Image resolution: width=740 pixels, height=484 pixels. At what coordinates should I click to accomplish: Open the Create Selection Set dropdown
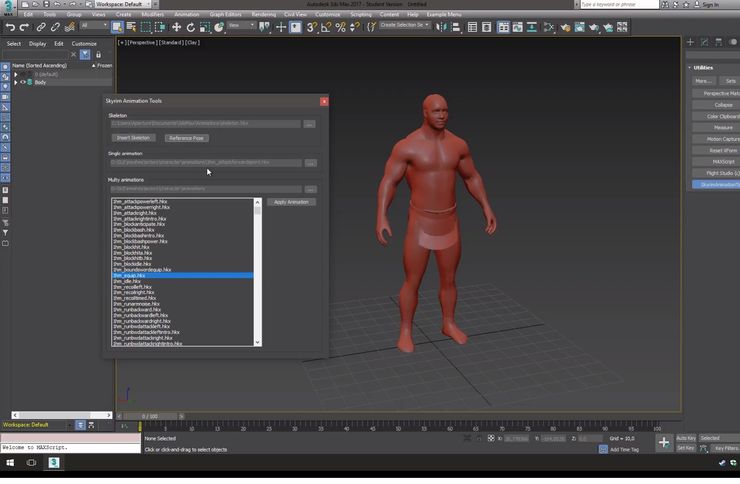404,25
